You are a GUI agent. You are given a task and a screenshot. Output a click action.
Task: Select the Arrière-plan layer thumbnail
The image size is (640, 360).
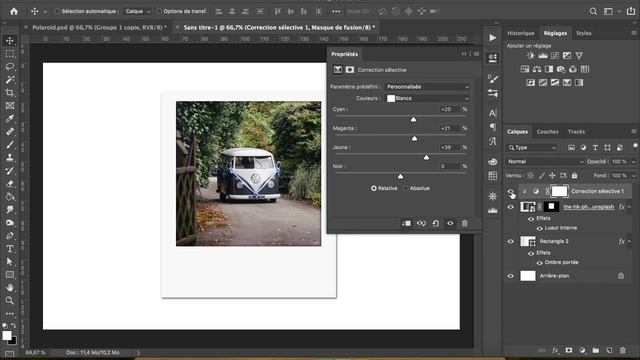[528, 276]
